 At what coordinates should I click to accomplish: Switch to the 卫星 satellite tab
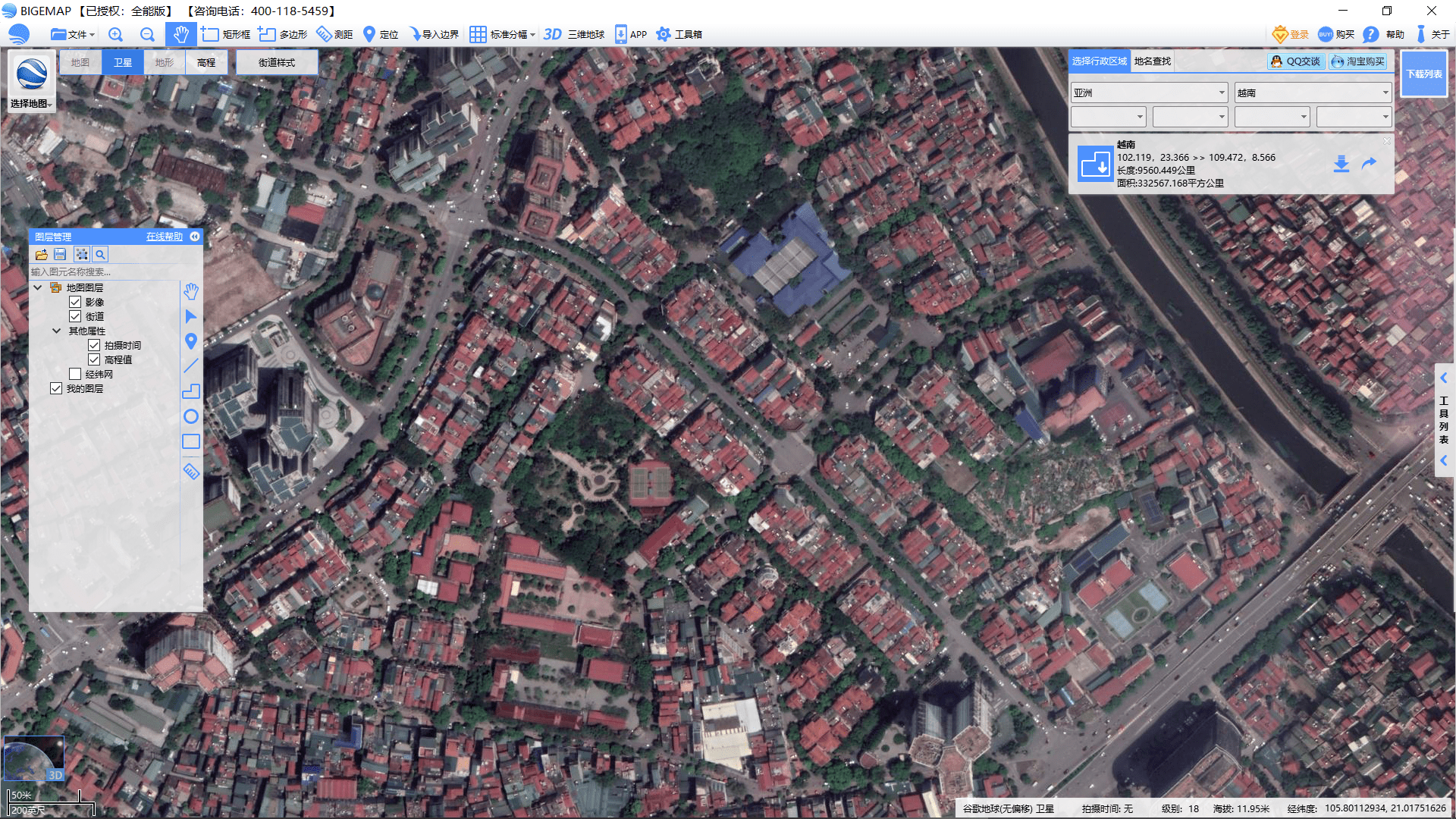coord(122,62)
